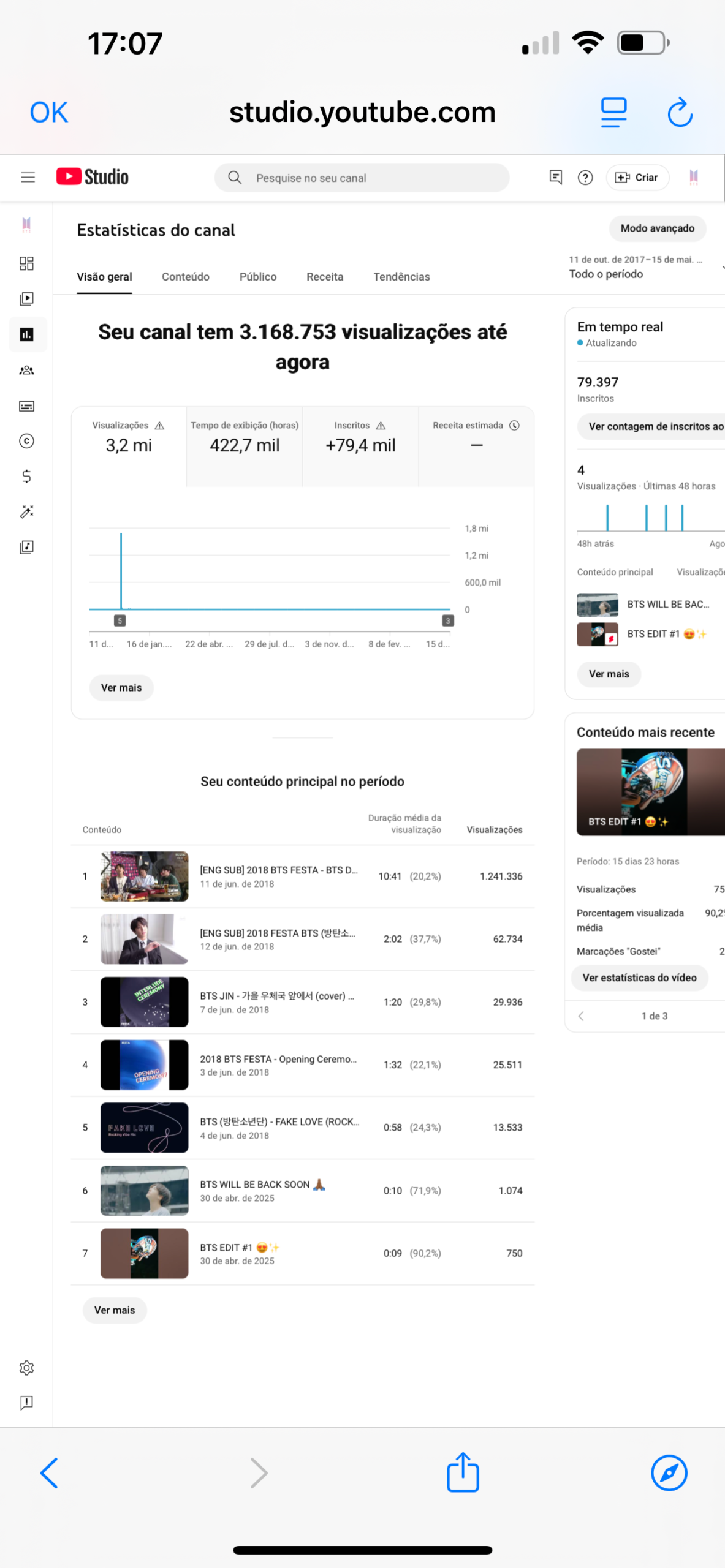Image resolution: width=725 pixels, height=1568 pixels.
Task: Select the Visão geral tab
Action: (x=104, y=277)
